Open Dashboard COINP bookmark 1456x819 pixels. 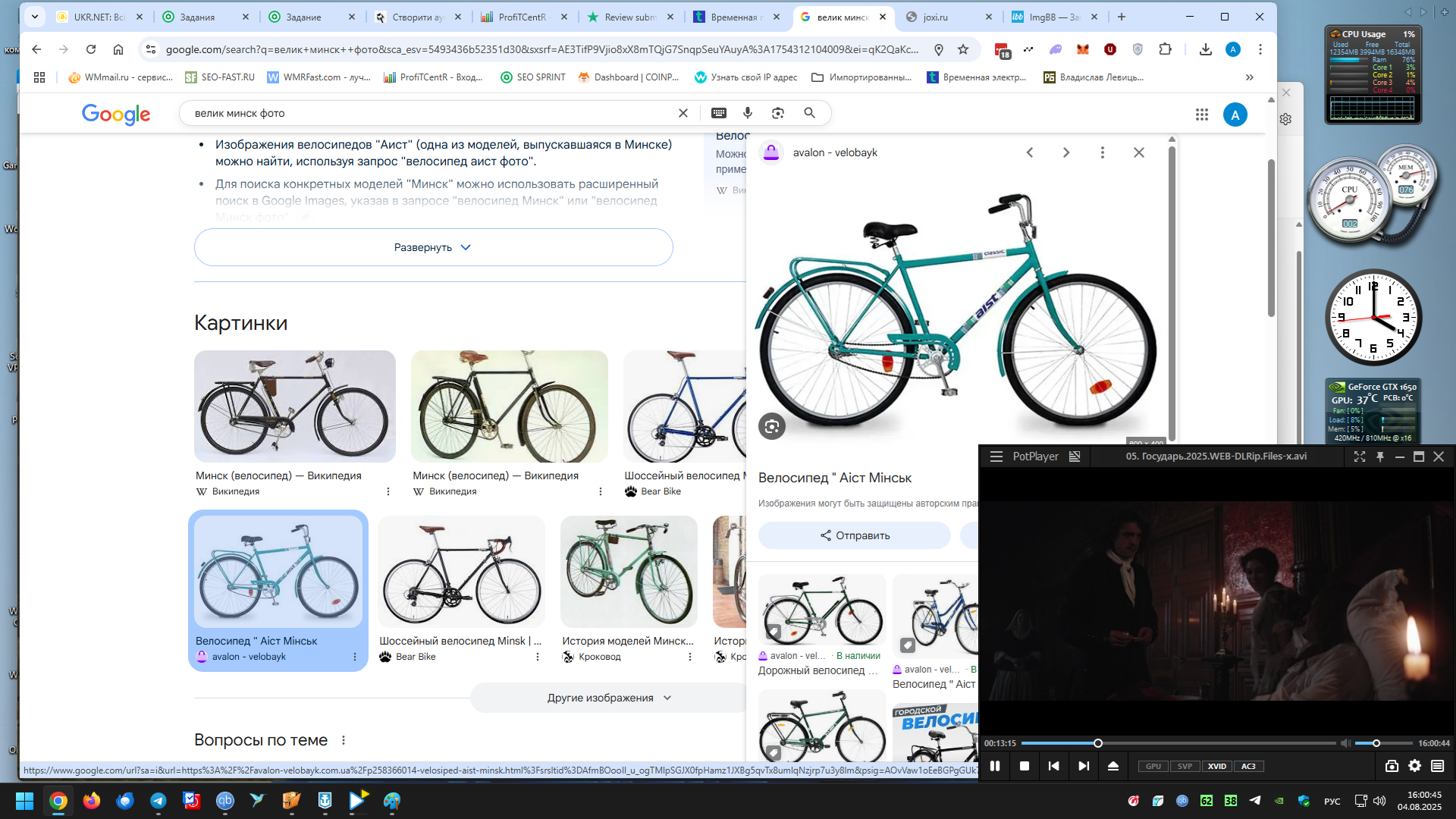pyautogui.click(x=629, y=77)
